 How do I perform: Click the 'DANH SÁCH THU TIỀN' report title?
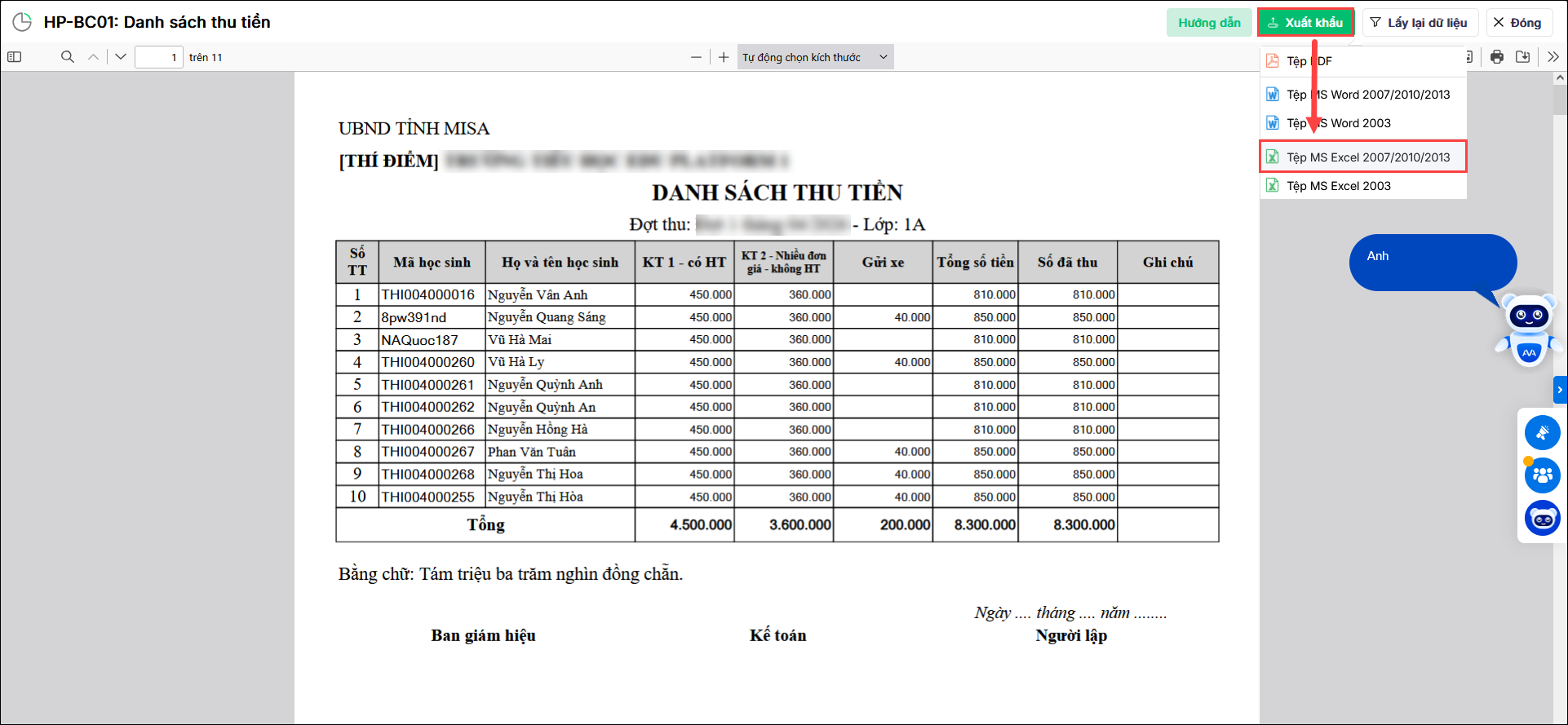(x=777, y=192)
